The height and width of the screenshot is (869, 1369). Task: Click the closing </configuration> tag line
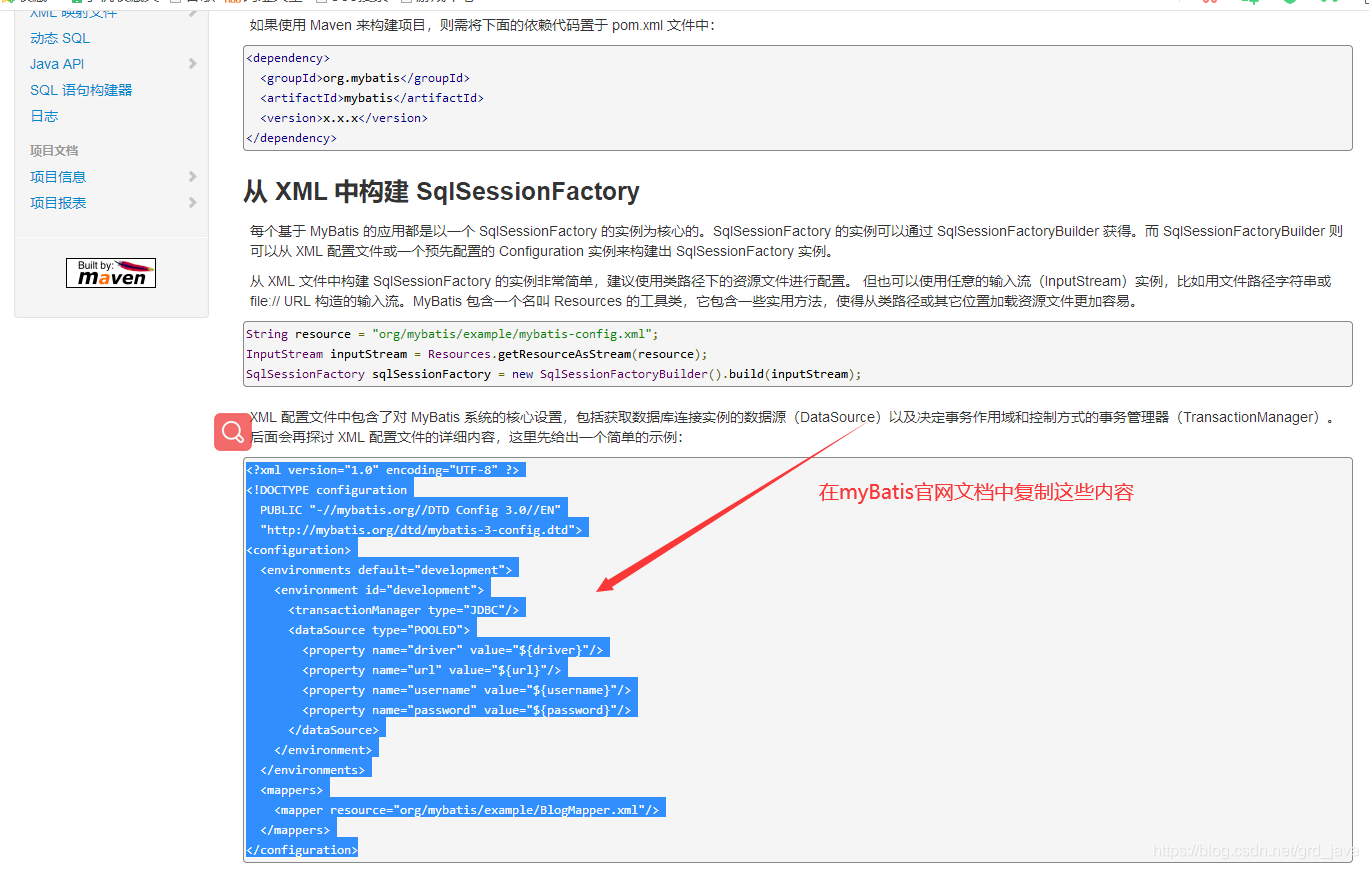pyautogui.click(x=302, y=850)
